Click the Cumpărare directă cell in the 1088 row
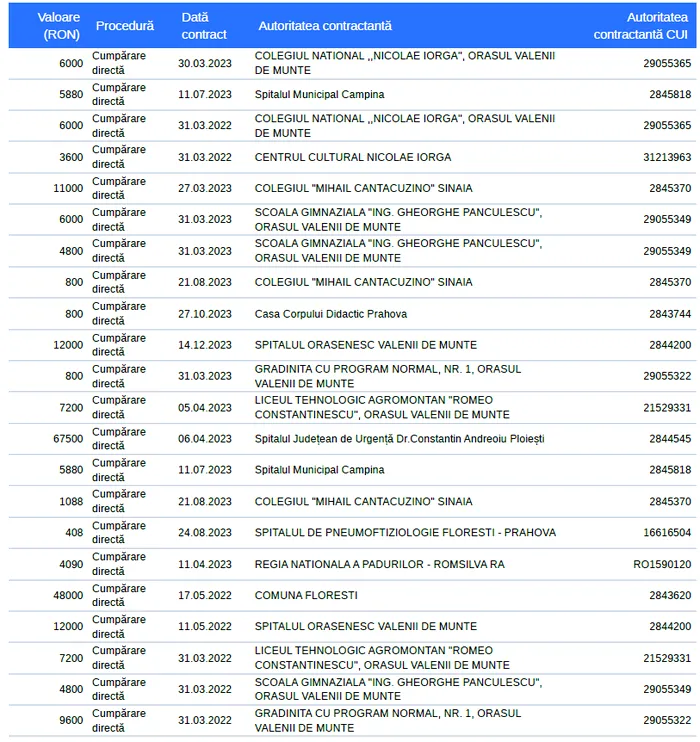Image resolution: width=700 pixels, height=742 pixels. [119, 501]
